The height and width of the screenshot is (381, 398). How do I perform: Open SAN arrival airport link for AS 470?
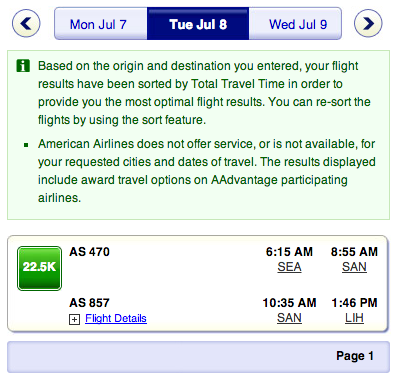[354, 267]
